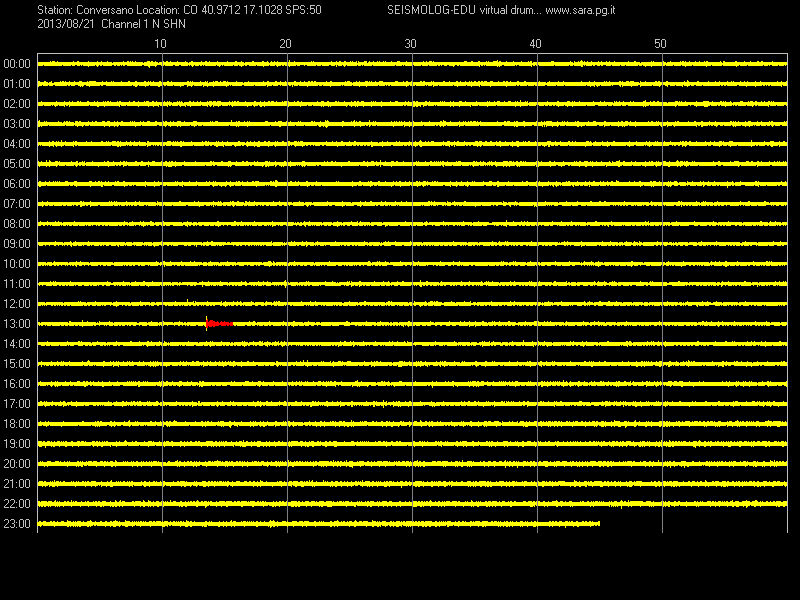The width and height of the screenshot is (800, 600).
Task: Click the 18:00 hour label
Action: click(x=17, y=423)
